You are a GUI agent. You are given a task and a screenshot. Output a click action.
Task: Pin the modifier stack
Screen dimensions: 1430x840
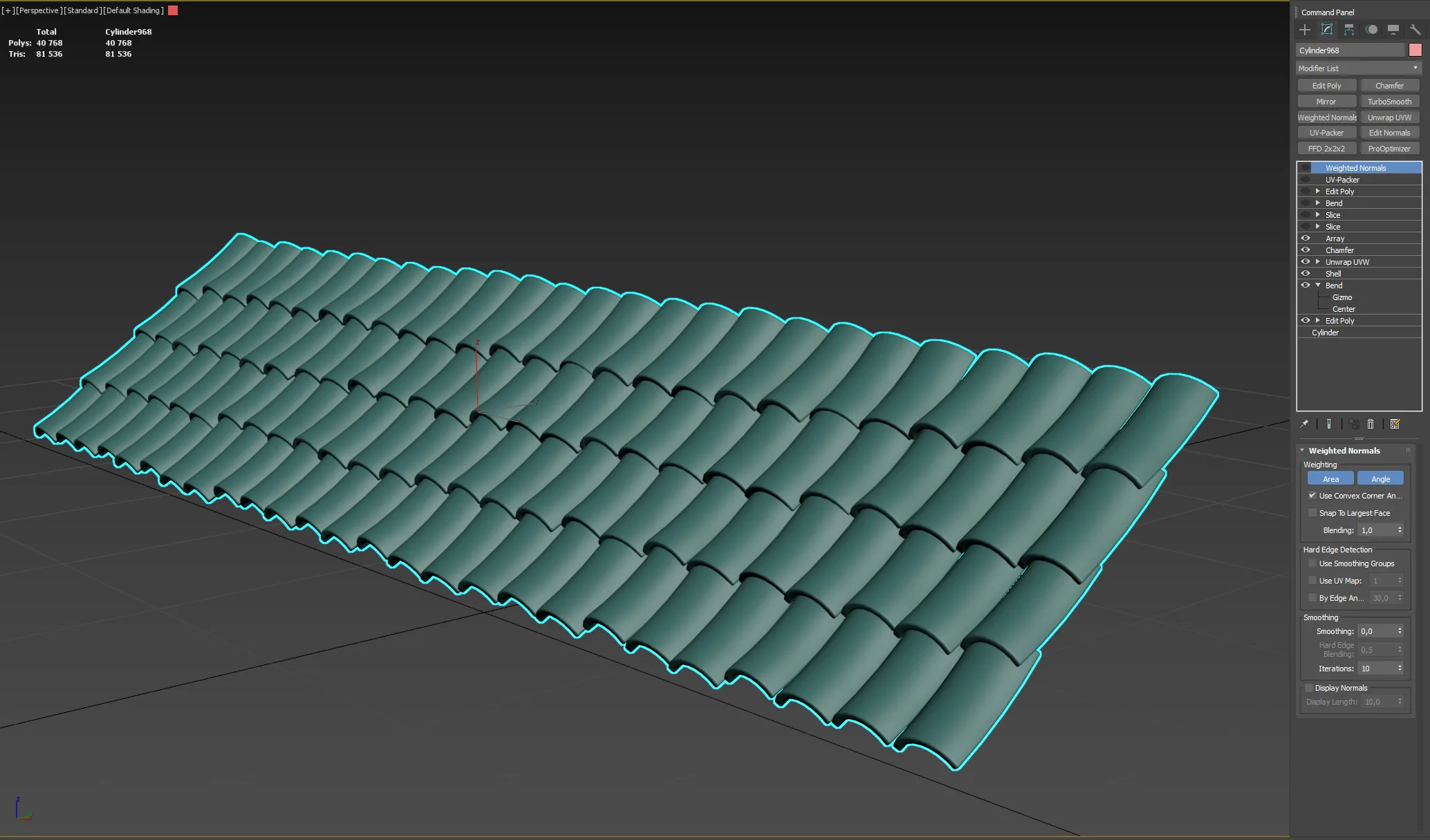(1304, 424)
